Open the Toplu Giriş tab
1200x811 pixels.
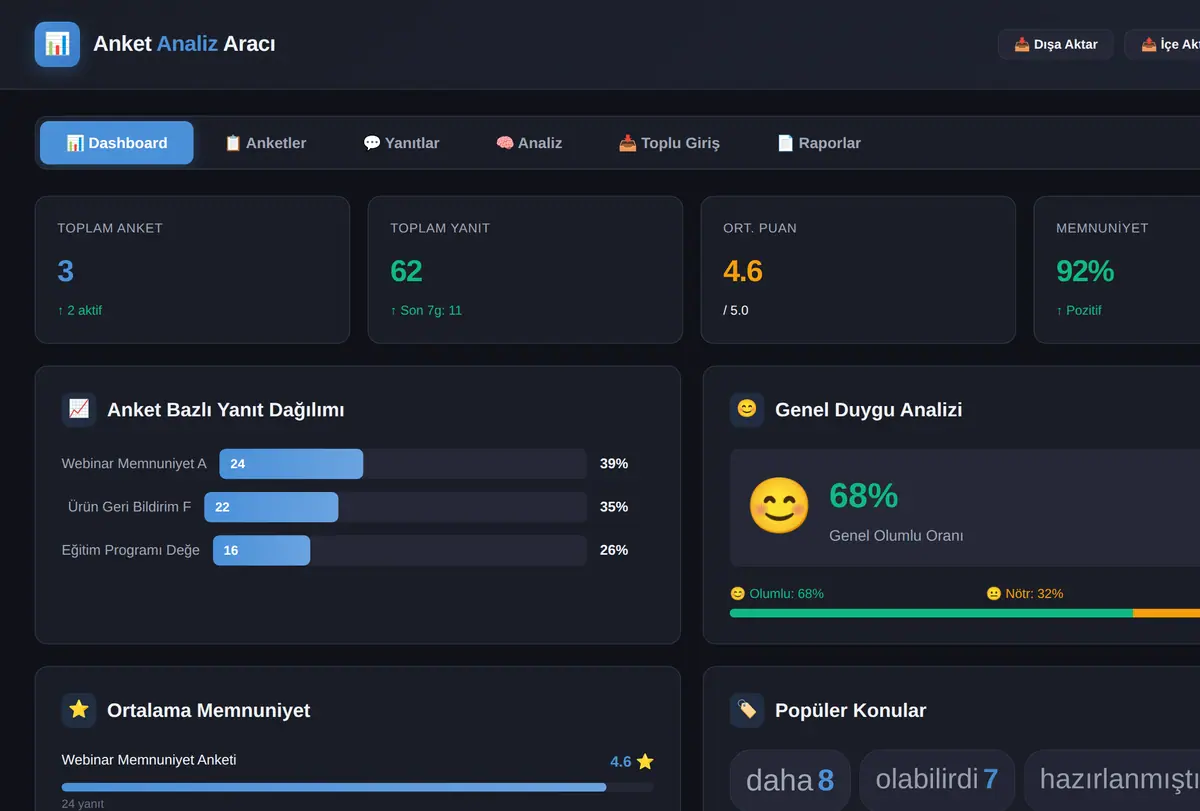pyautogui.click(x=669, y=143)
